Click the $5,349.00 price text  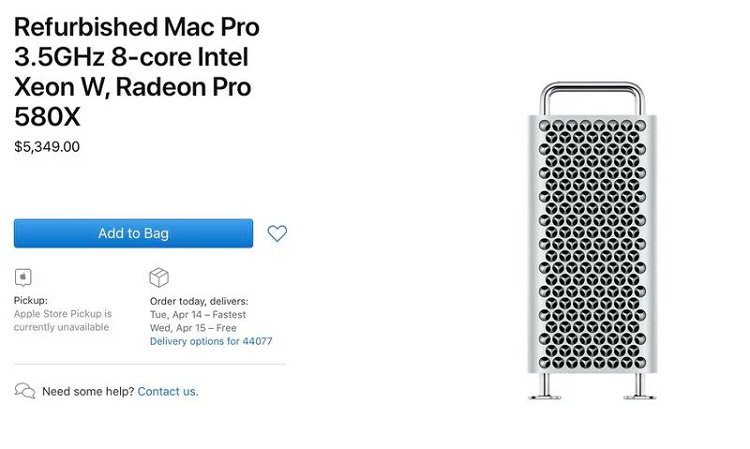click(x=47, y=147)
